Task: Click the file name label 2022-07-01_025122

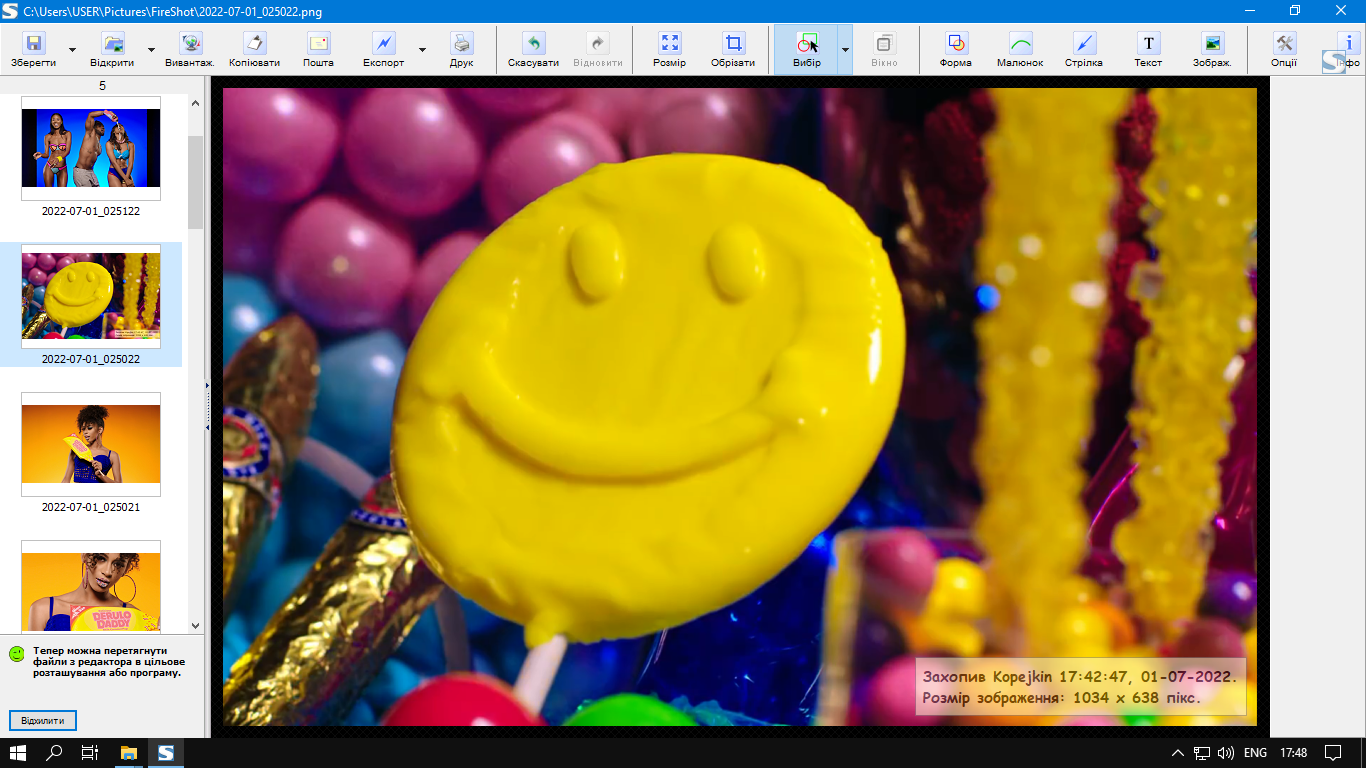Action: tap(91, 211)
